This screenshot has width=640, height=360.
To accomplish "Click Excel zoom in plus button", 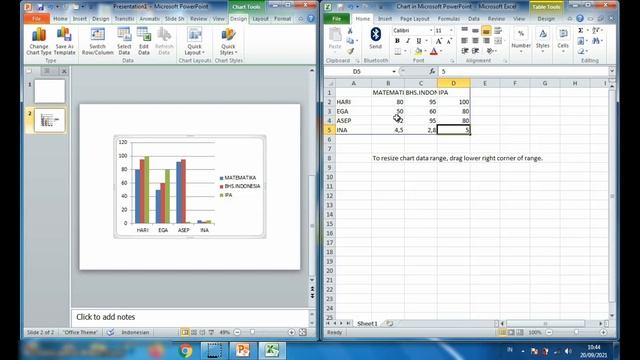I will (603, 333).
